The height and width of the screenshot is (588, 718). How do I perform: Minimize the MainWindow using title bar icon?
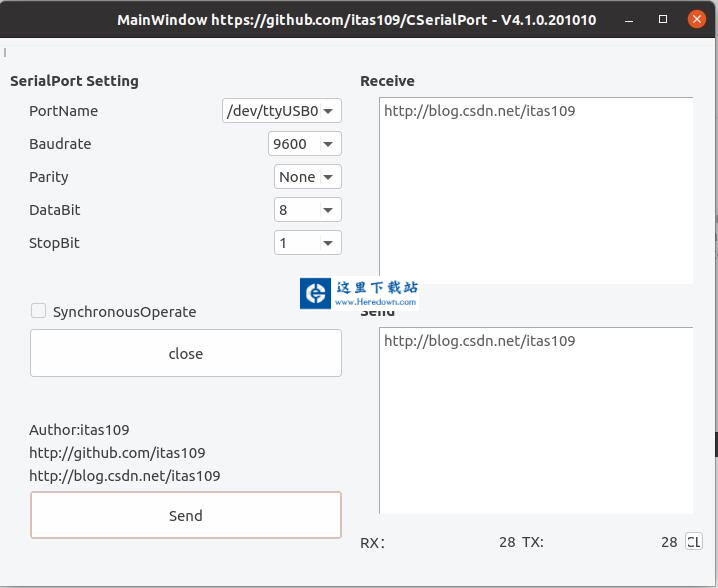[x=627, y=20]
